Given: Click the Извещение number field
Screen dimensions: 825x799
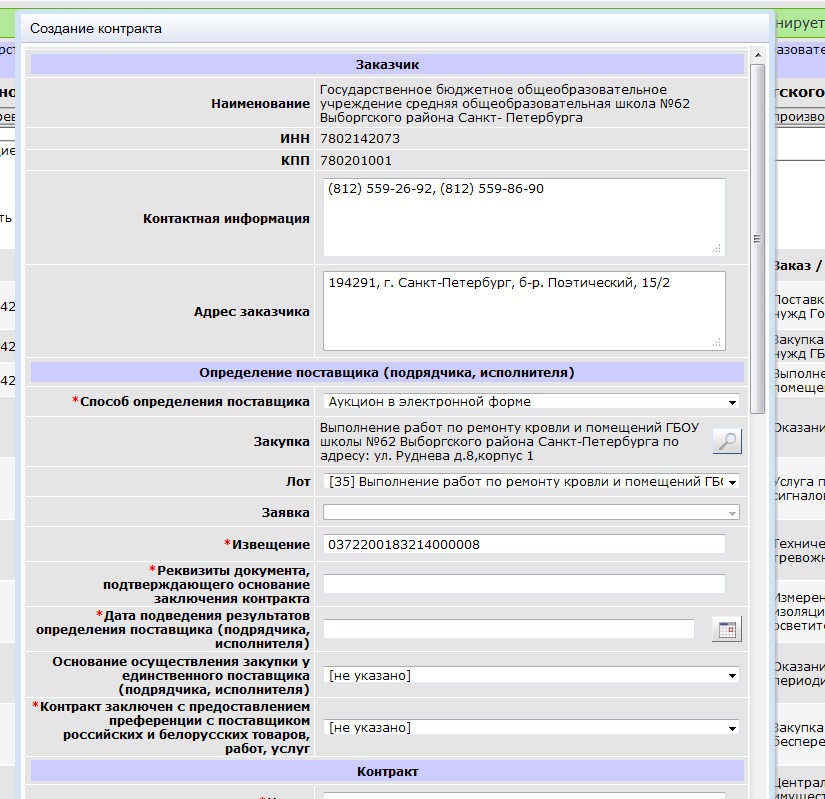Looking at the screenshot, I should pyautogui.click(x=524, y=544).
